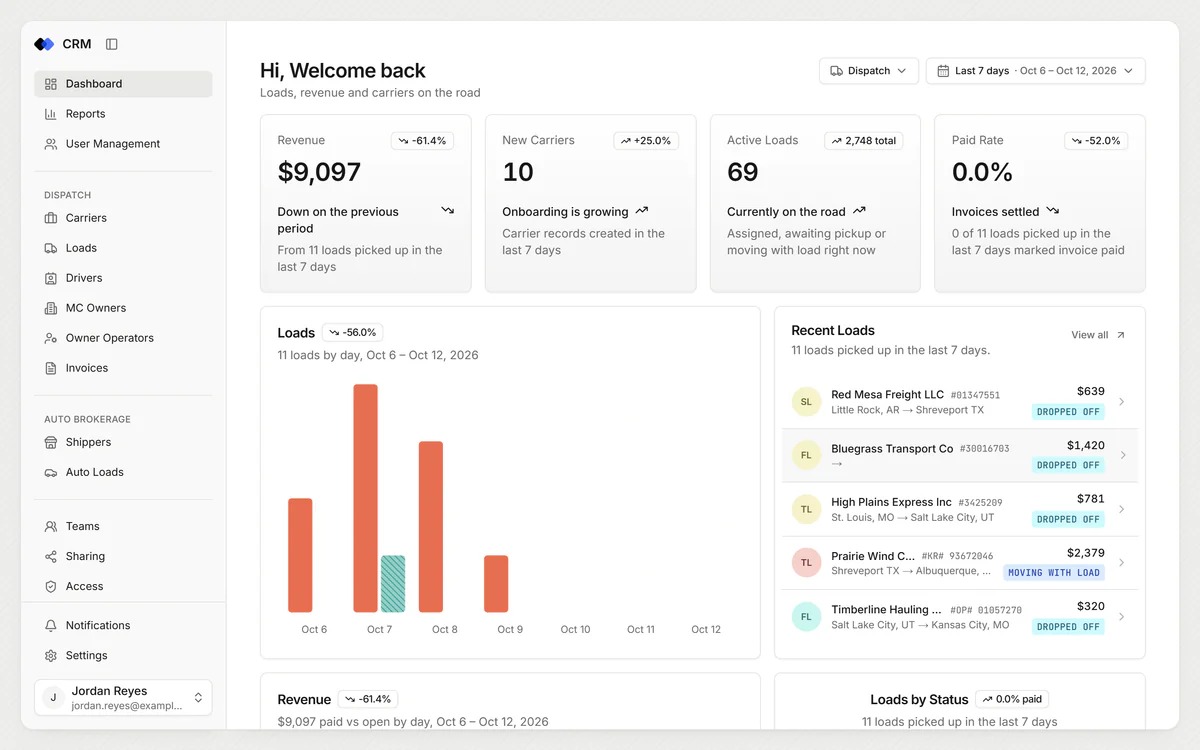
Task: Click the Auto Loads car icon
Action: point(51,472)
